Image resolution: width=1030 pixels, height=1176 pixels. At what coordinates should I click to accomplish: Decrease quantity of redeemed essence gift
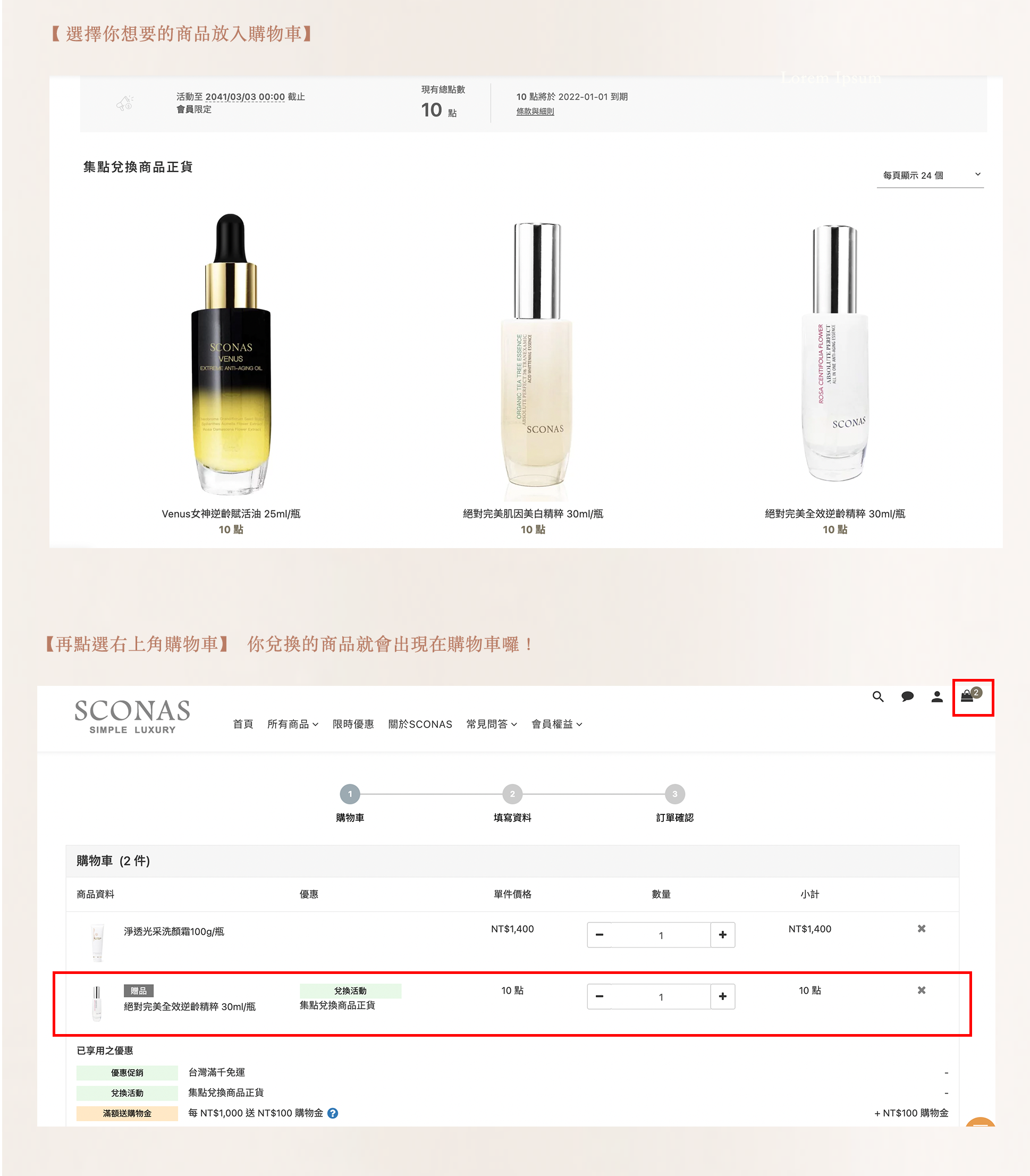(600, 996)
